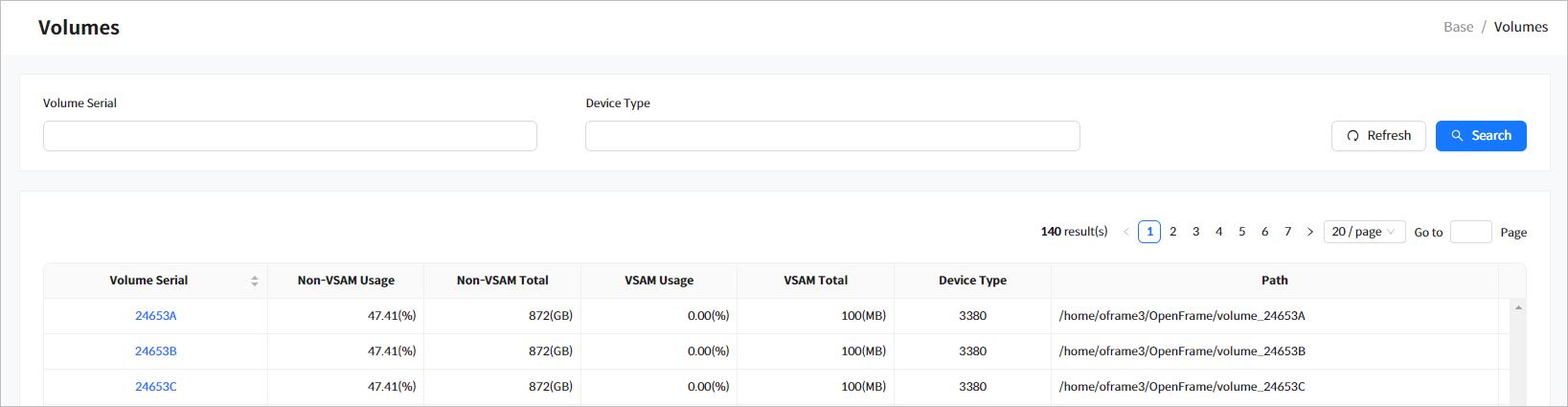1568x407 pixels.
Task: Focus the Device Type input field
Action: 831,136
